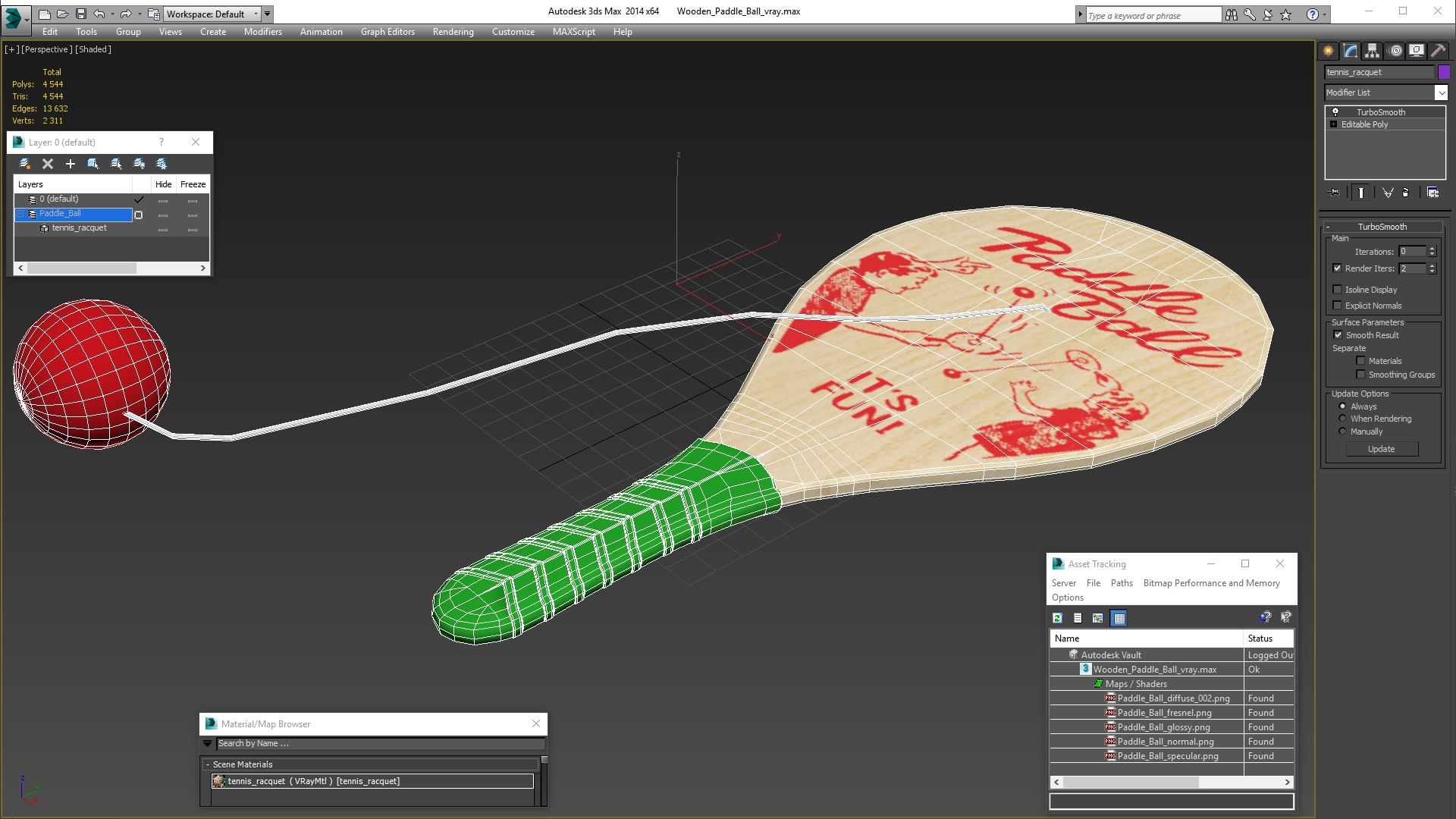Open the Graph Editors menu
Viewport: 1456px width, 819px height.
click(388, 32)
